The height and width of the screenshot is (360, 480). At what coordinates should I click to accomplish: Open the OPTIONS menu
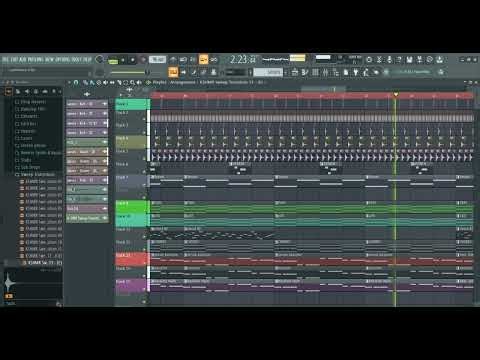pos(63,60)
